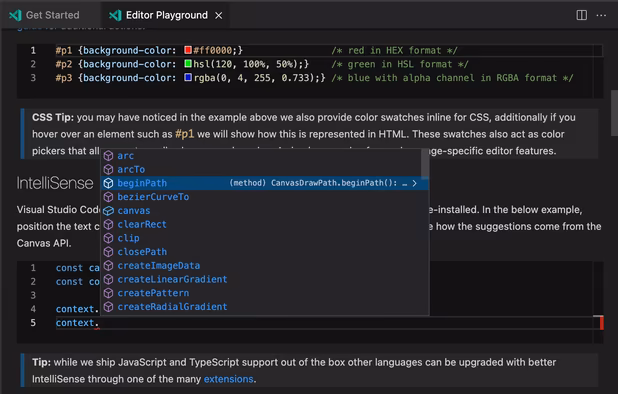This screenshot has width=618, height=394.
Task: Click the property icon beside canvas
Action: tap(108, 211)
